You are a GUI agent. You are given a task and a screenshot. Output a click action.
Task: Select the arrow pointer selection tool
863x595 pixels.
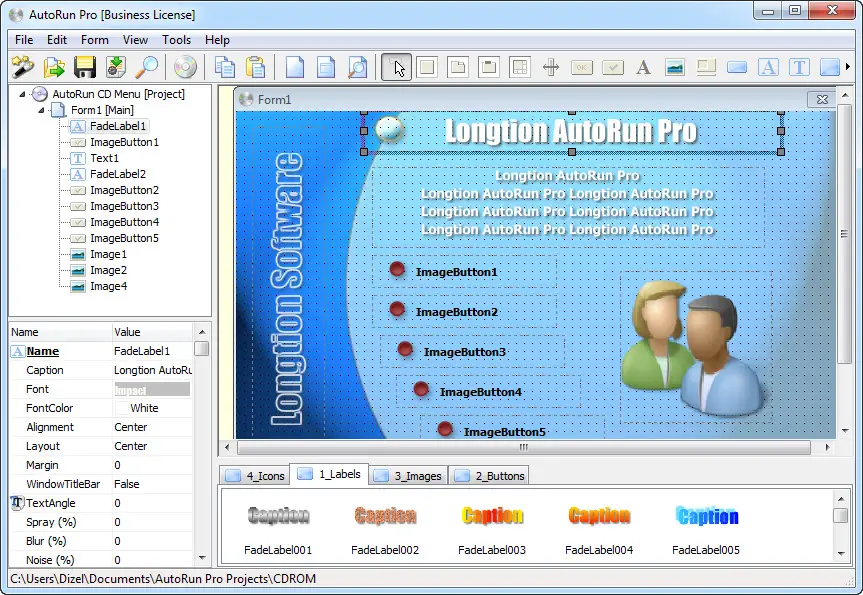[396, 67]
